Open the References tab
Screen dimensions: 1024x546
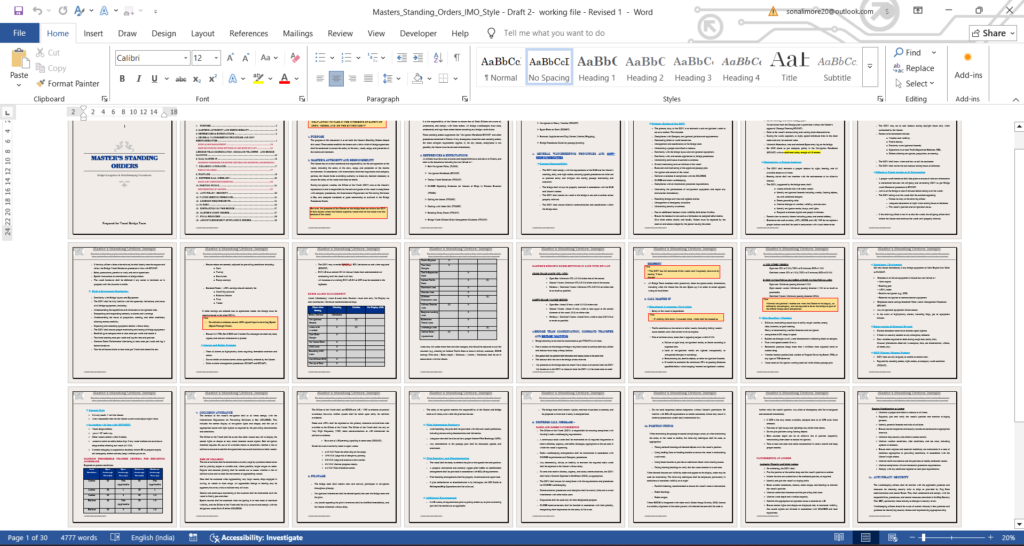[248, 33]
